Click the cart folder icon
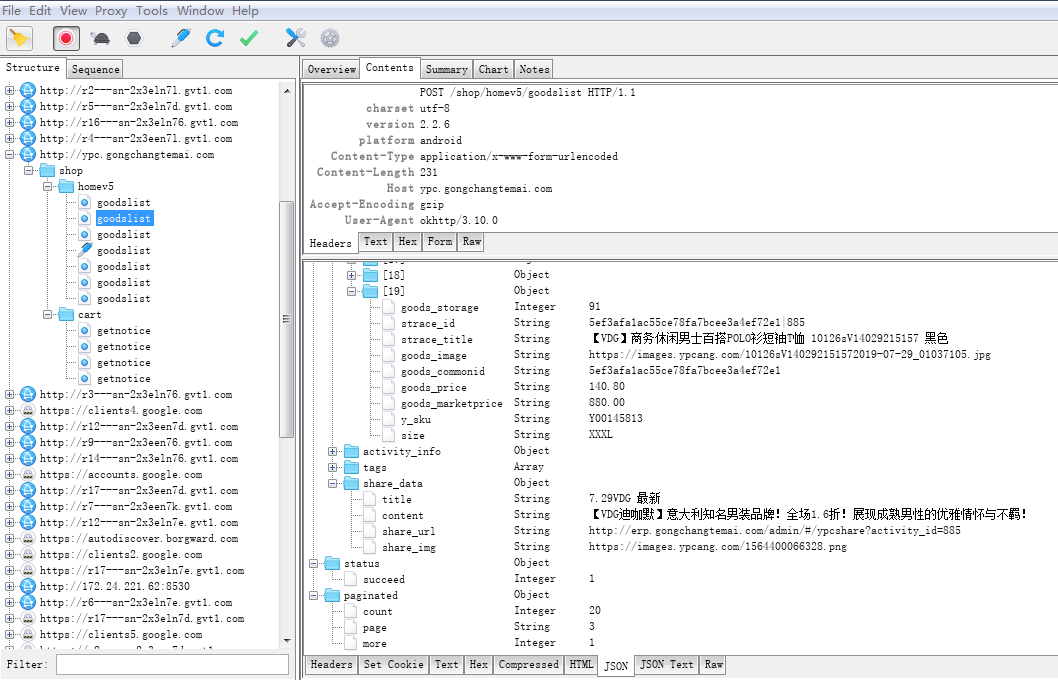 (66, 314)
